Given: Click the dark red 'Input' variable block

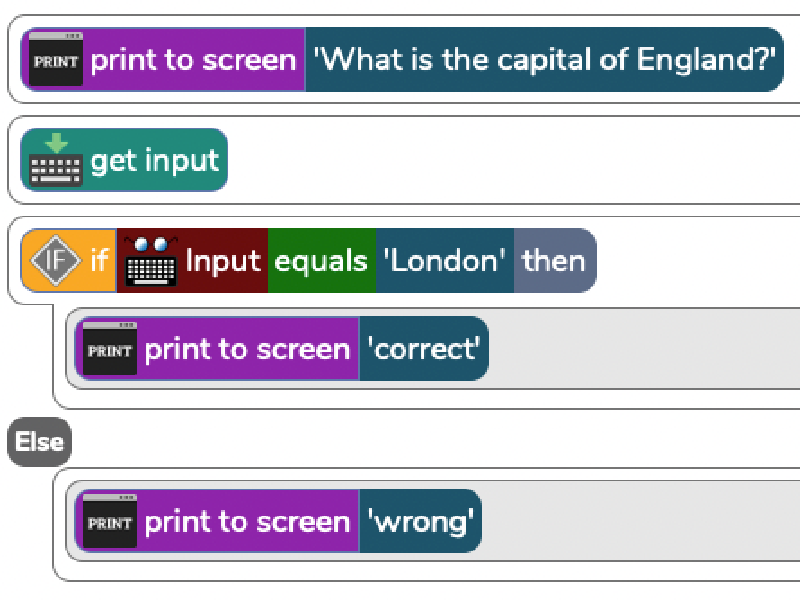Looking at the screenshot, I should (192, 260).
